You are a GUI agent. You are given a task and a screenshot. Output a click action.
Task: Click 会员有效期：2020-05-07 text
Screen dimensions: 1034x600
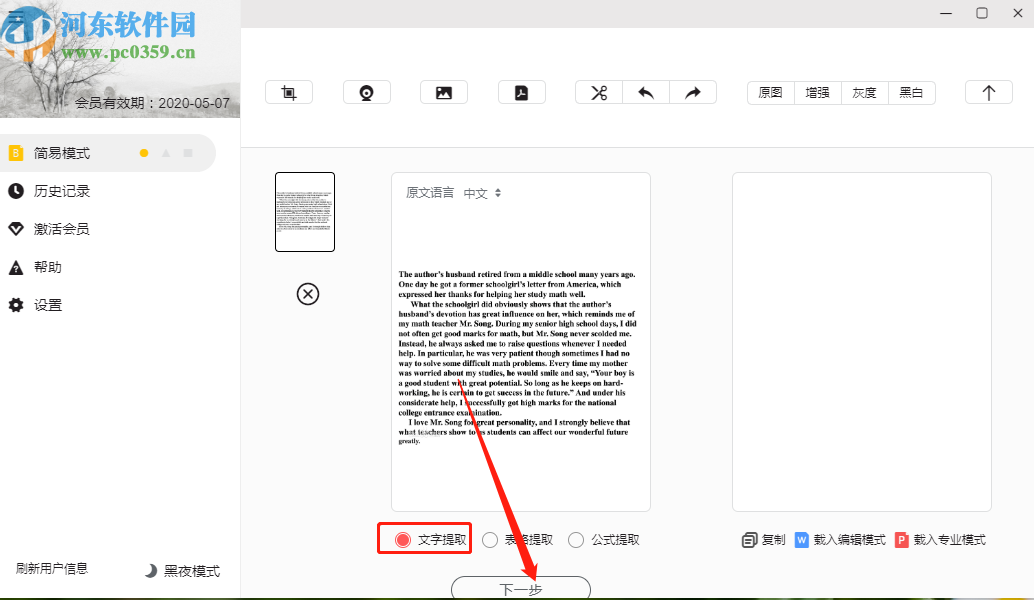pyautogui.click(x=152, y=103)
